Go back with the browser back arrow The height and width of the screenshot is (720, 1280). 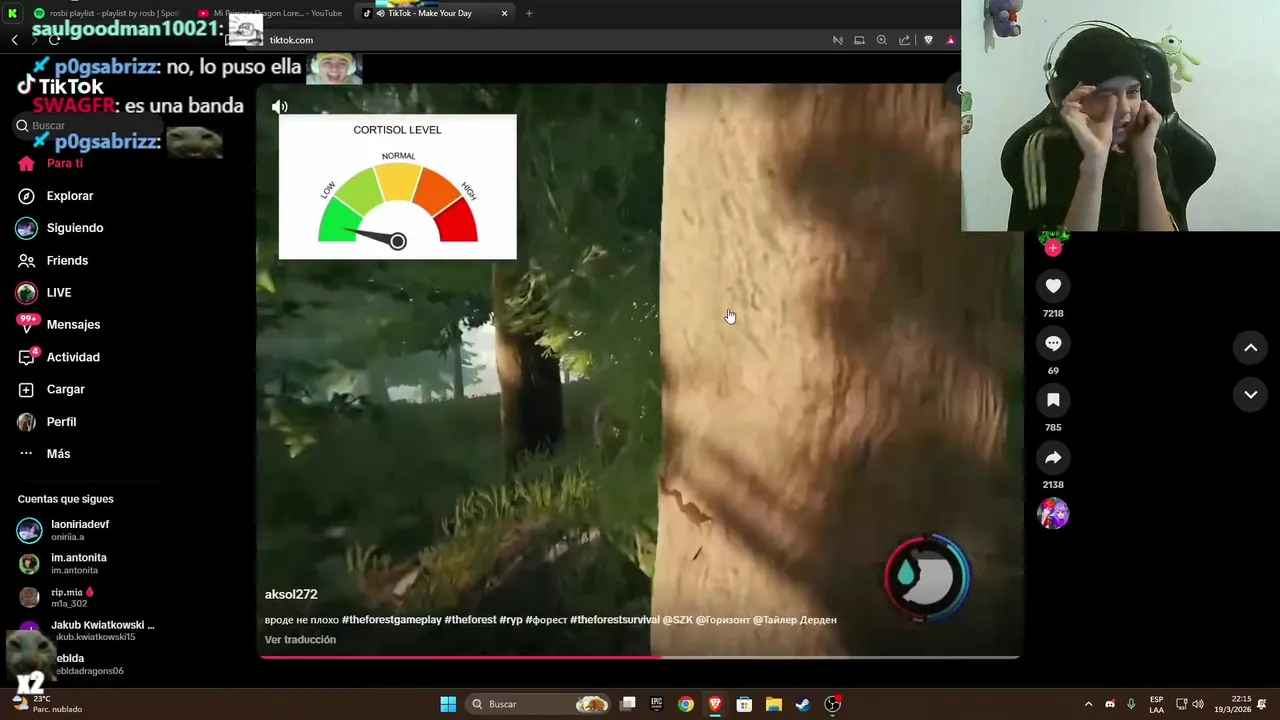pyautogui.click(x=14, y=40)
